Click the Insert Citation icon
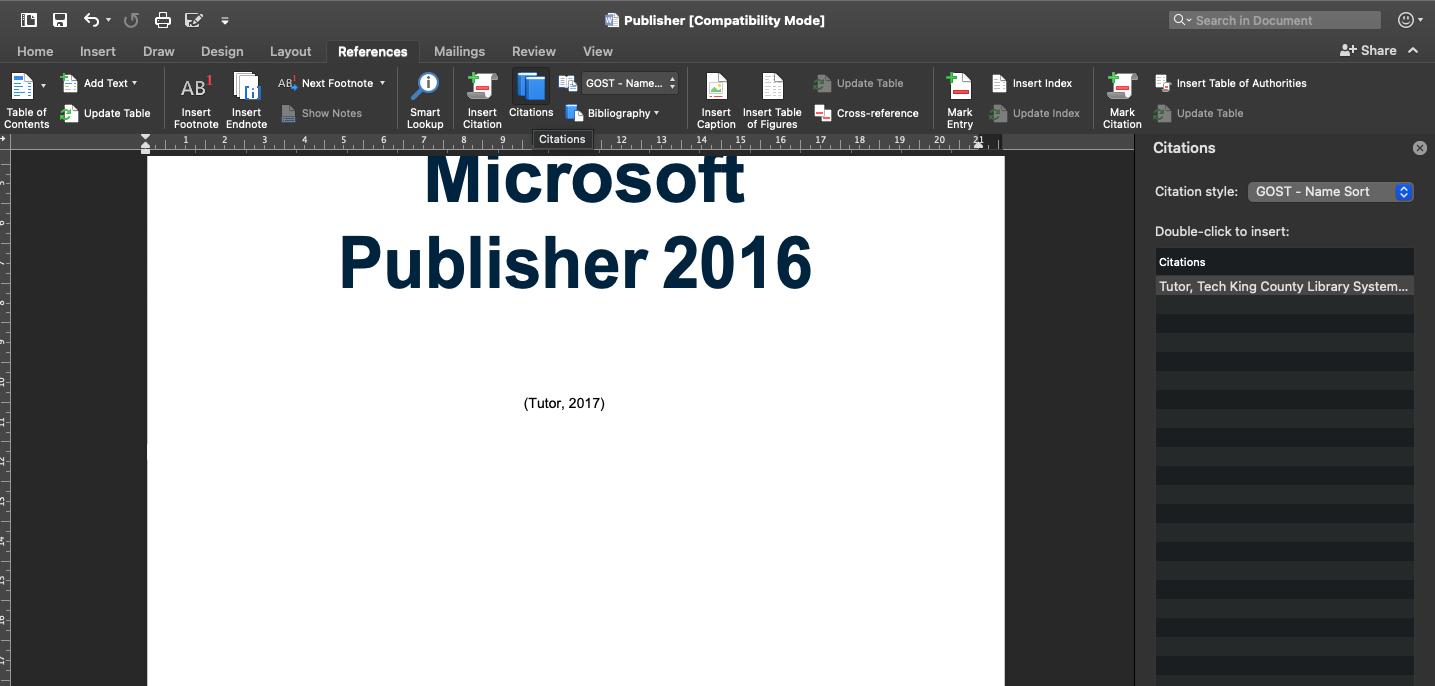 pyautogui.click(x=482, y=87)
